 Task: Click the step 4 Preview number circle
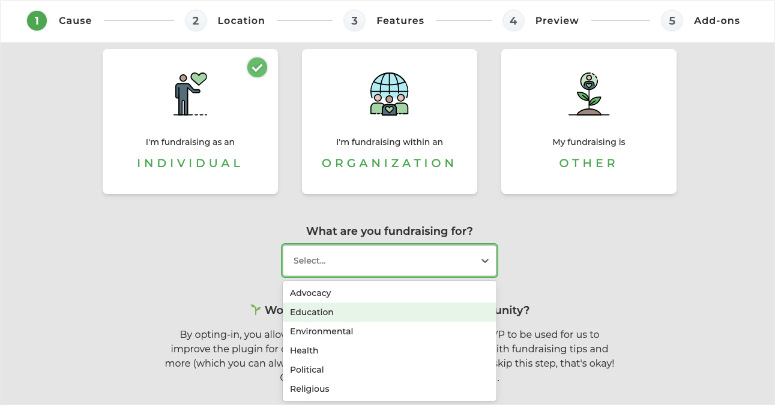(513, 21)
